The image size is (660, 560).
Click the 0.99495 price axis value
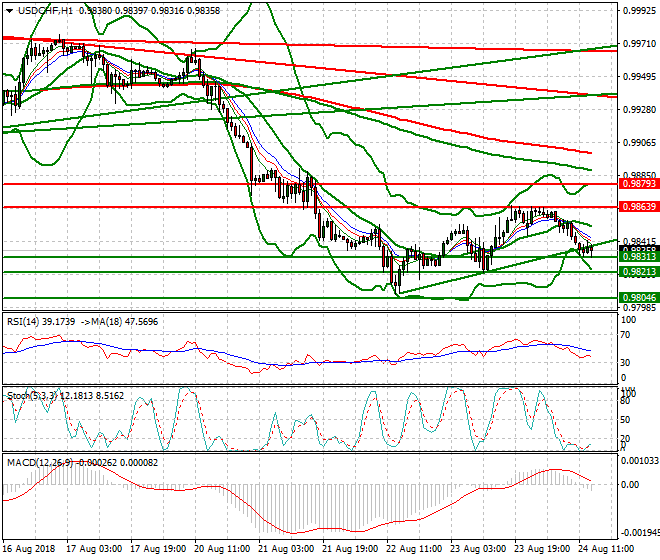[639, 77]
